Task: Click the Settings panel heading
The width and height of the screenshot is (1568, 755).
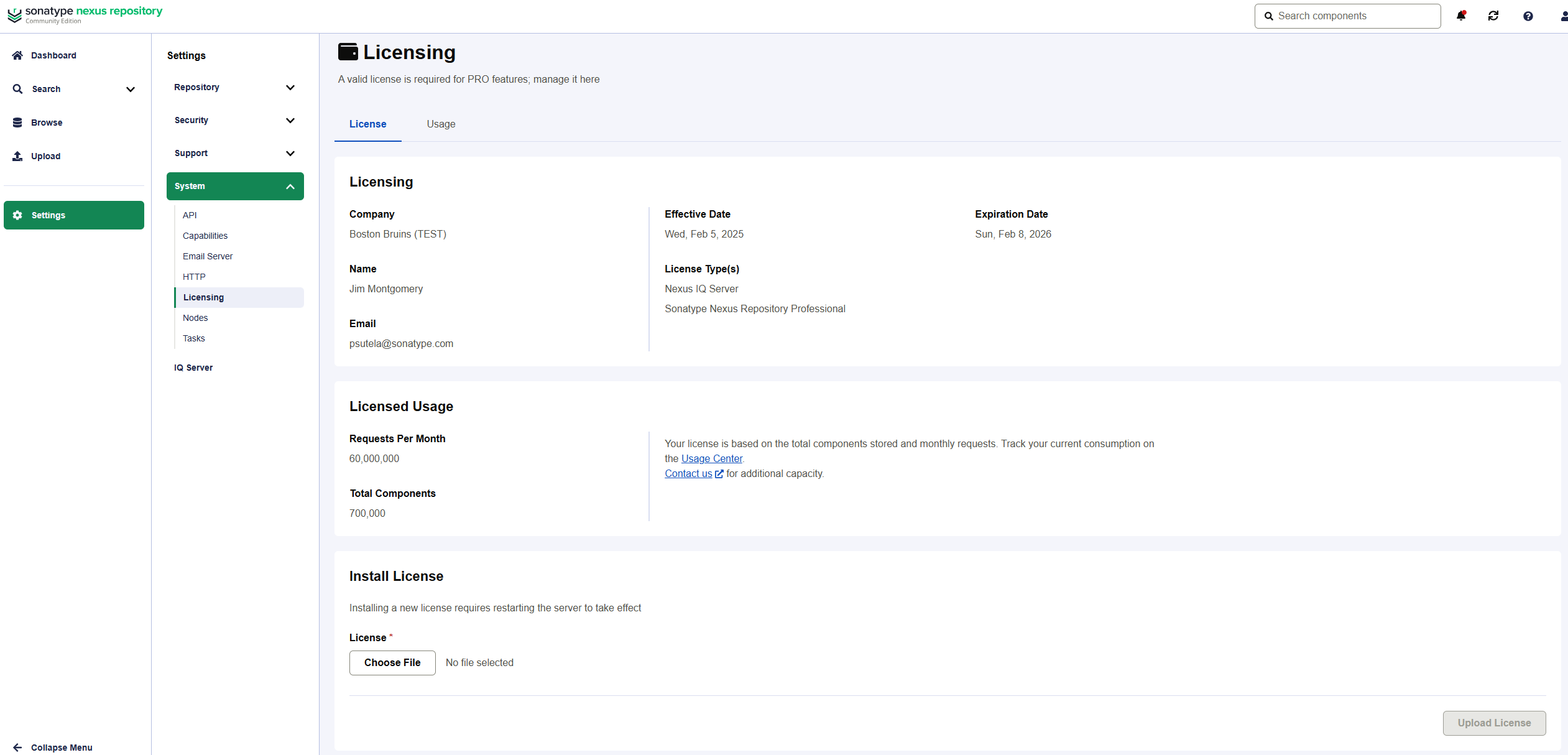Action: (x=187, y=56)
